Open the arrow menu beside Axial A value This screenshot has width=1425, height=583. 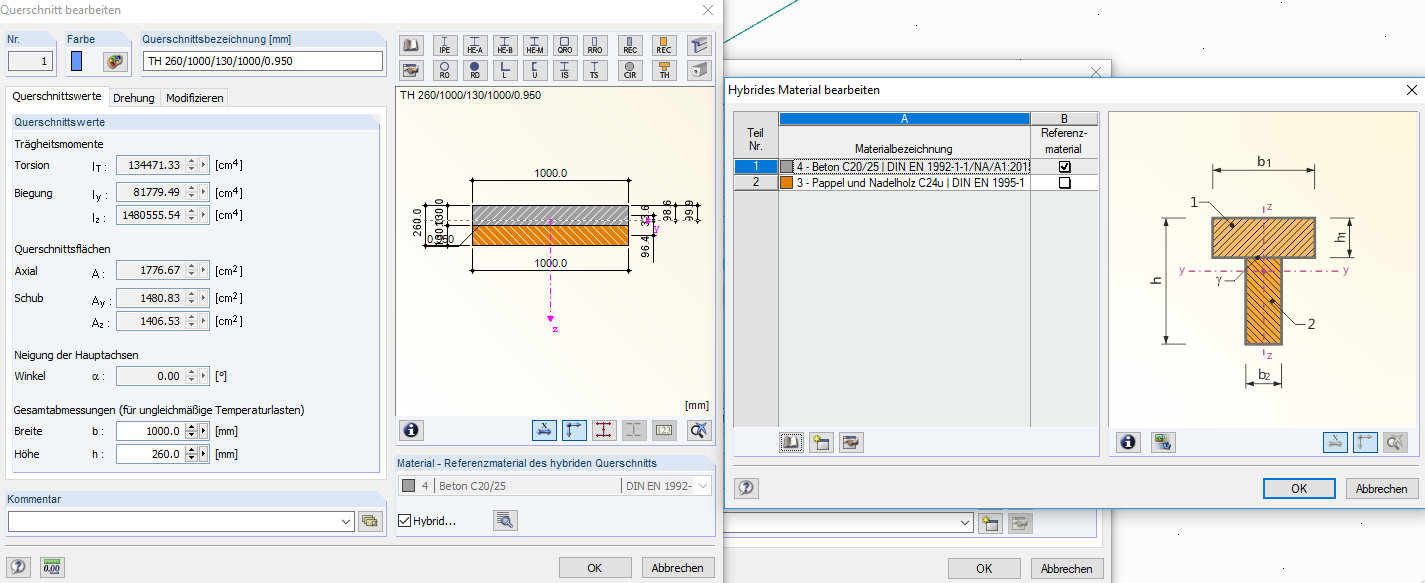[204, 270]
